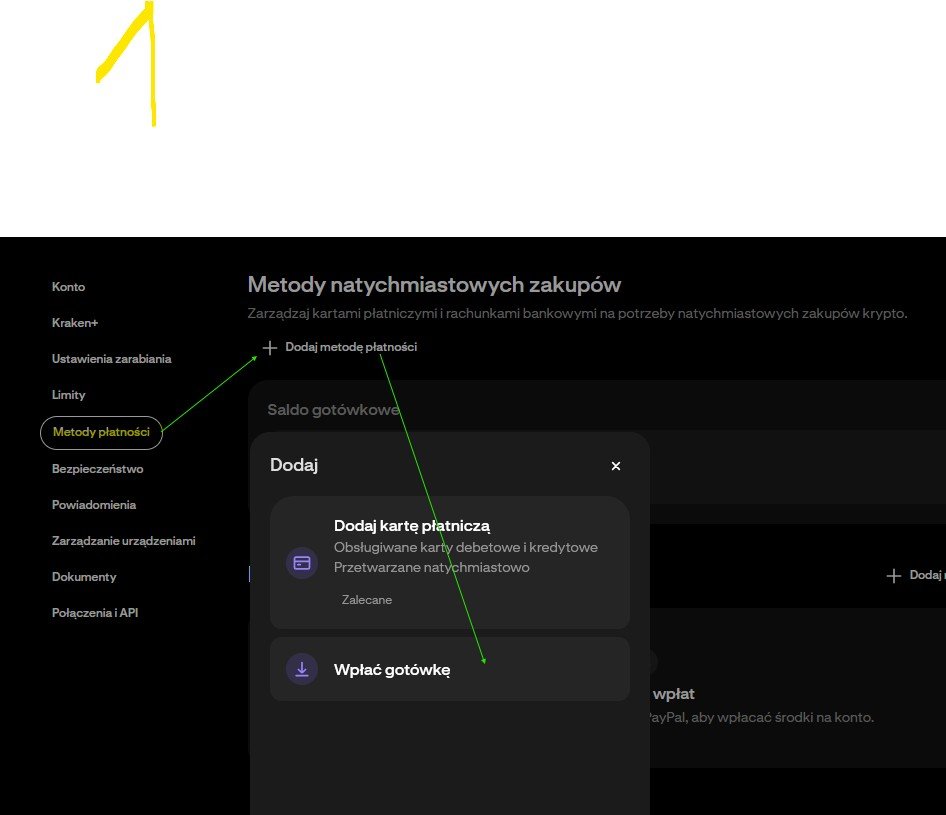This screenshot has height=815, width=946.
Task: Click the plus icon beside Dodaj metodę płatności
Action: click(x=270, y=347)
